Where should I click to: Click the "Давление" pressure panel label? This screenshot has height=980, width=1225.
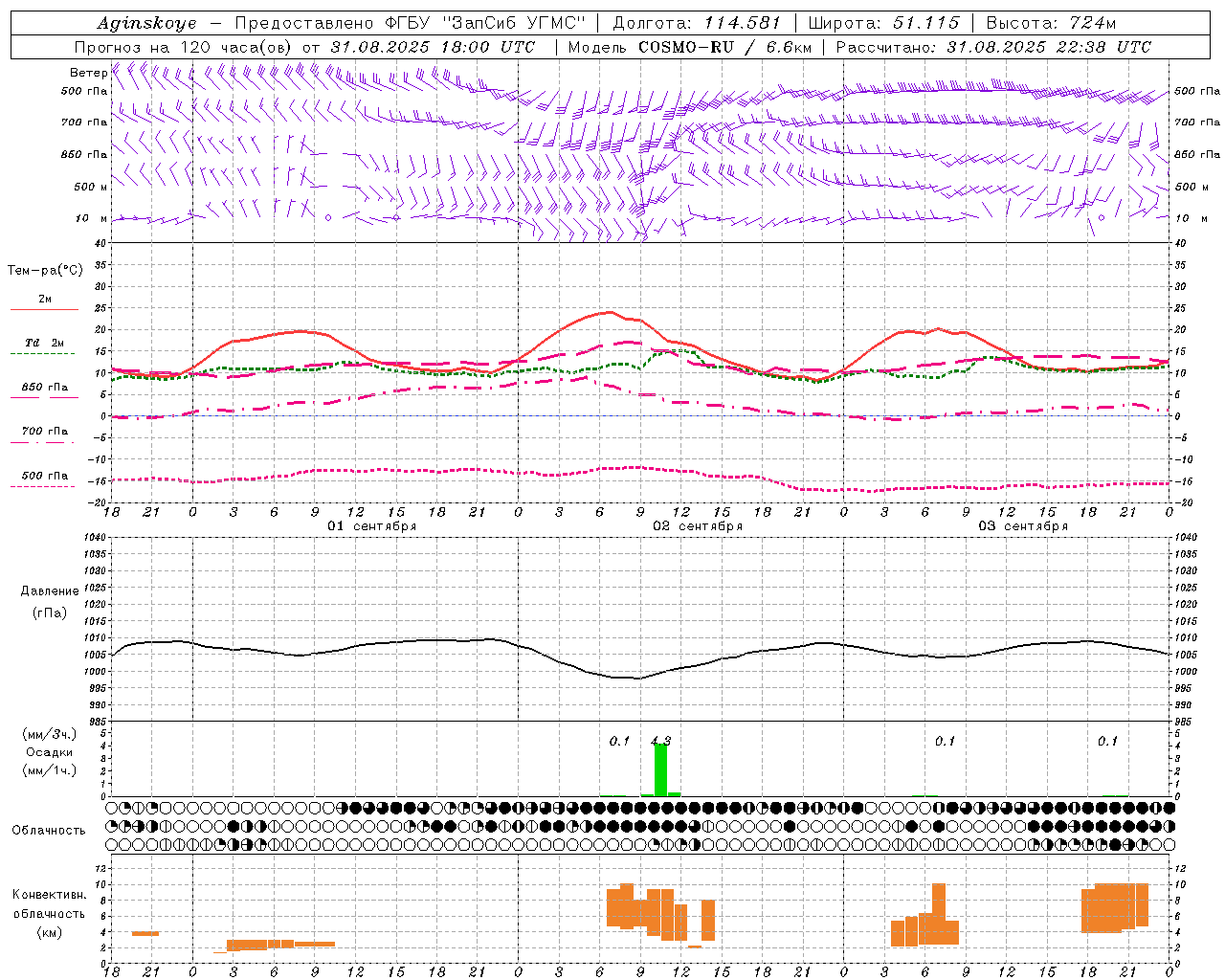click(50, 591)
